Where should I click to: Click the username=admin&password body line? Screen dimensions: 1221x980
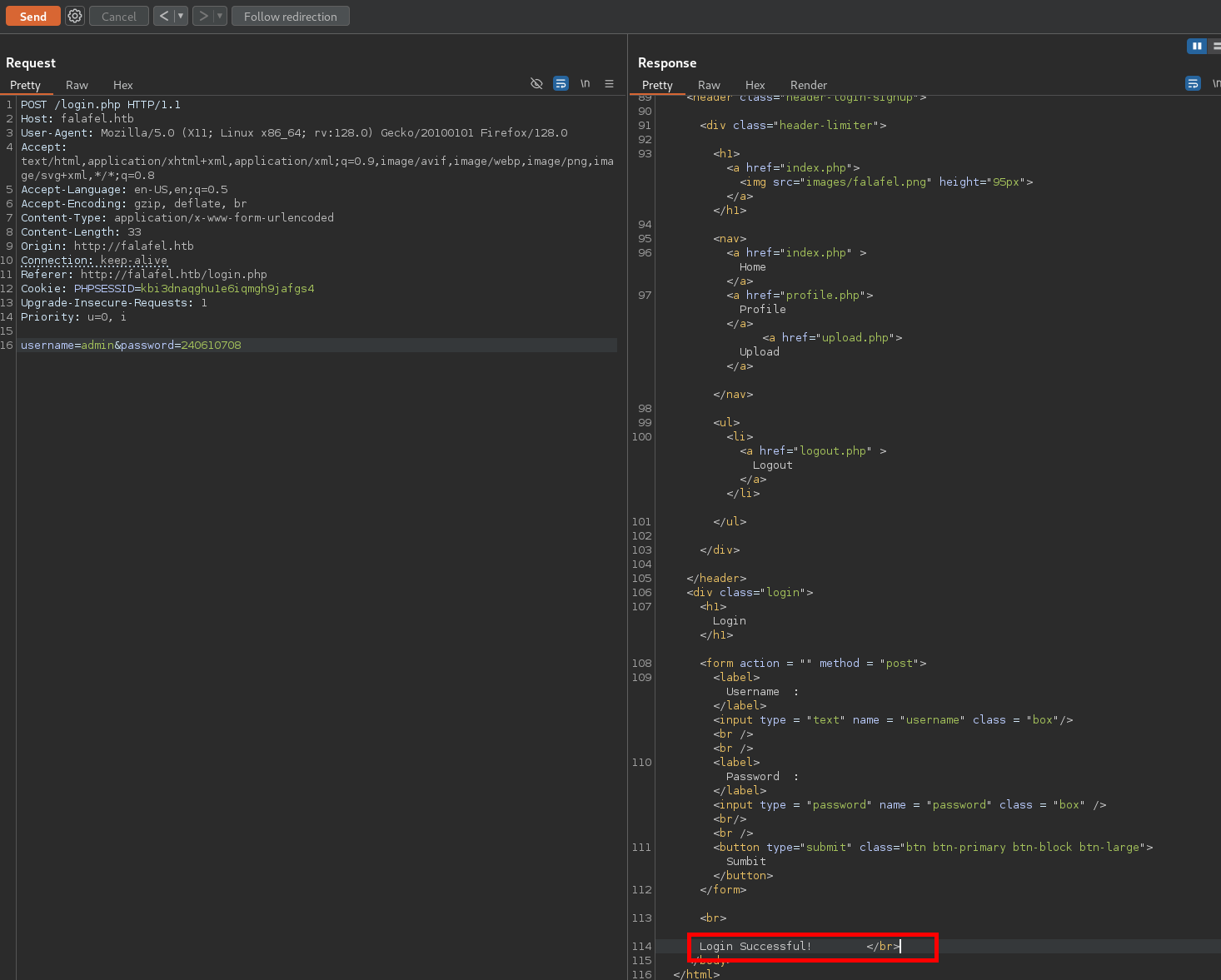pyautogui.click(x=131, y=345)
